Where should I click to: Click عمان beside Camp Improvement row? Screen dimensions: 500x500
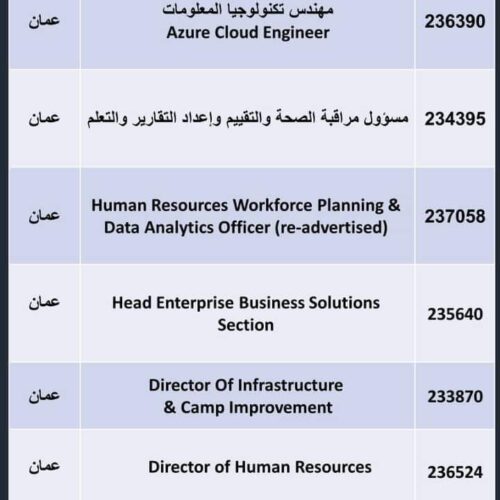(x=44, y=396)
